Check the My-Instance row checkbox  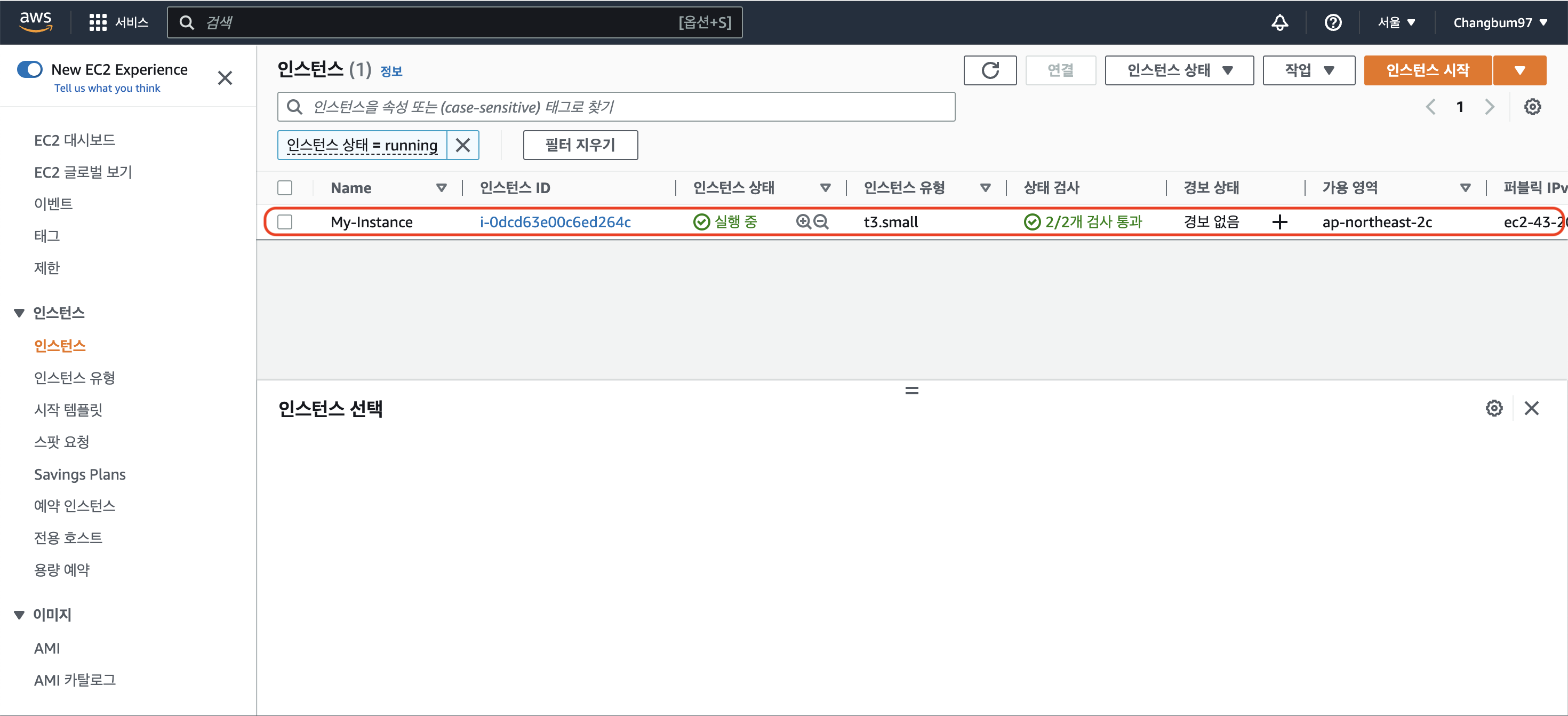pos(285,221)
